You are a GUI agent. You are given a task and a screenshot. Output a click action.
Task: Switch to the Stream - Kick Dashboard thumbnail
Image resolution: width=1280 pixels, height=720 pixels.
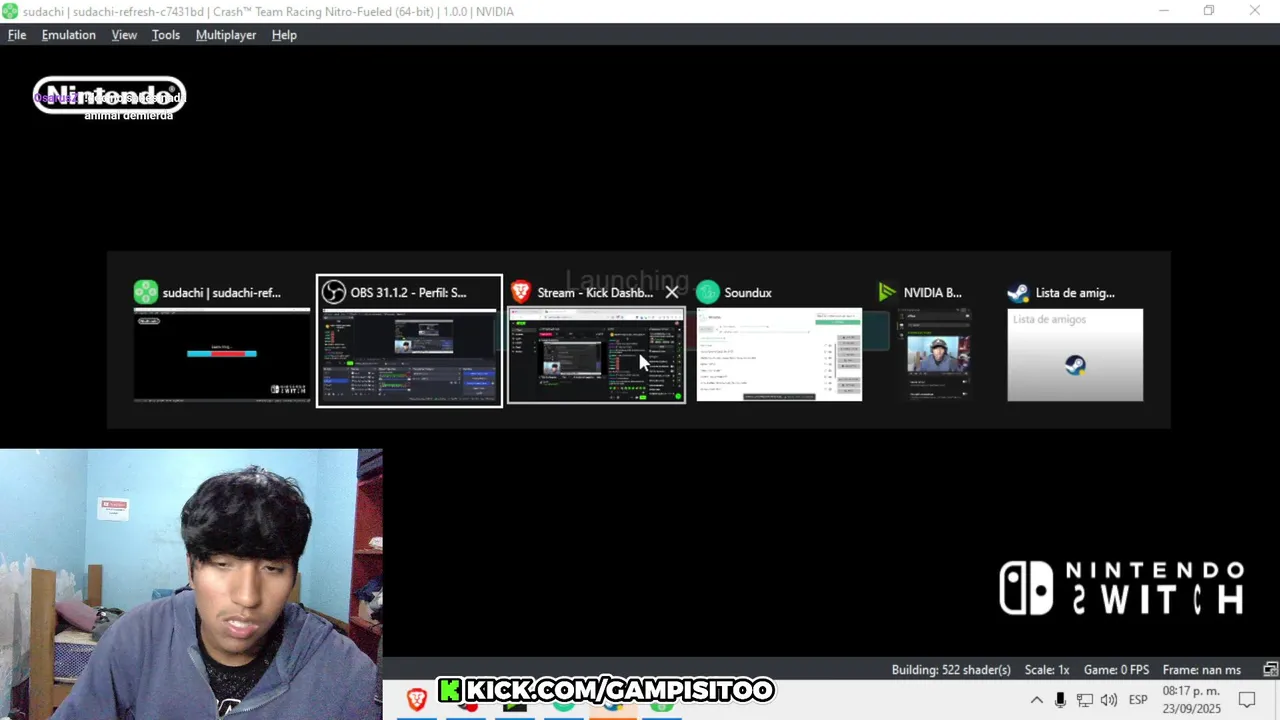(596, 355)
